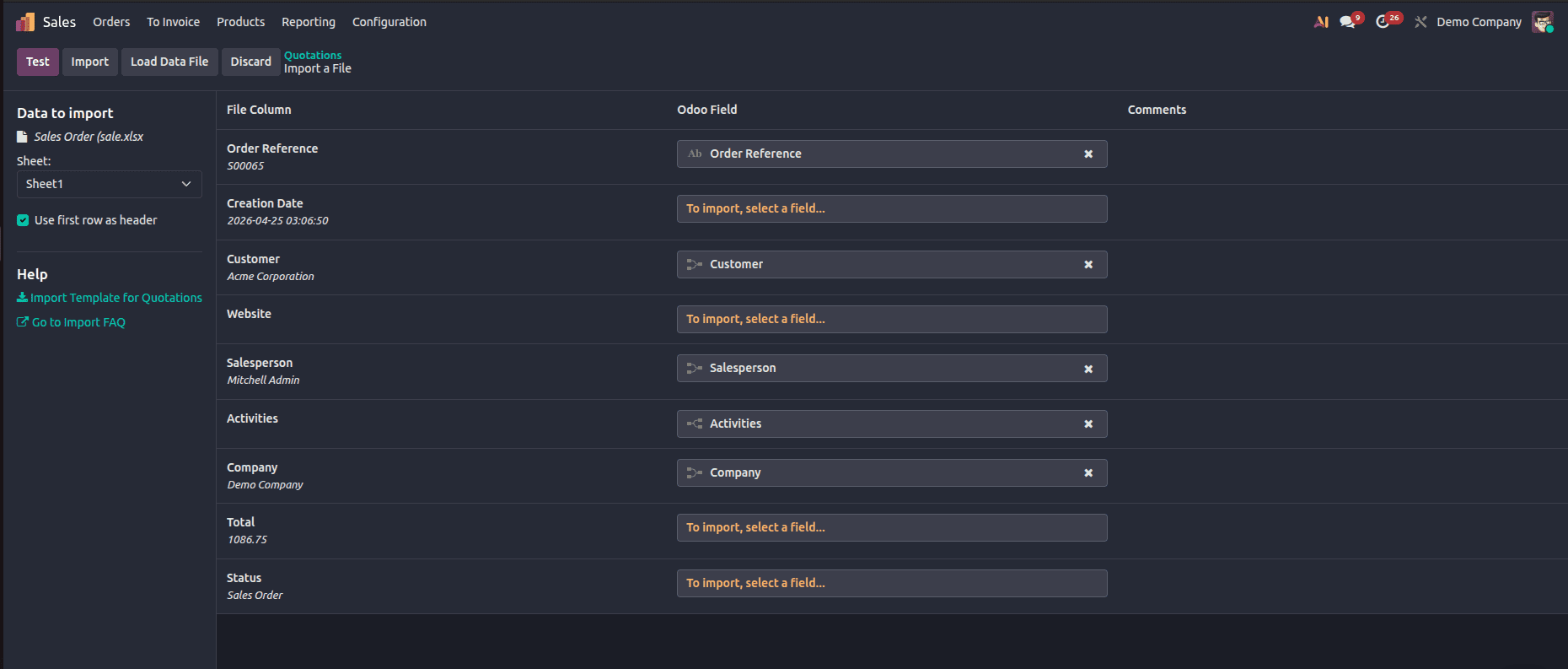This screenshot has height=669, width=1568.
Task: Download Import Template for Quotations
Action: pos(116,298)
